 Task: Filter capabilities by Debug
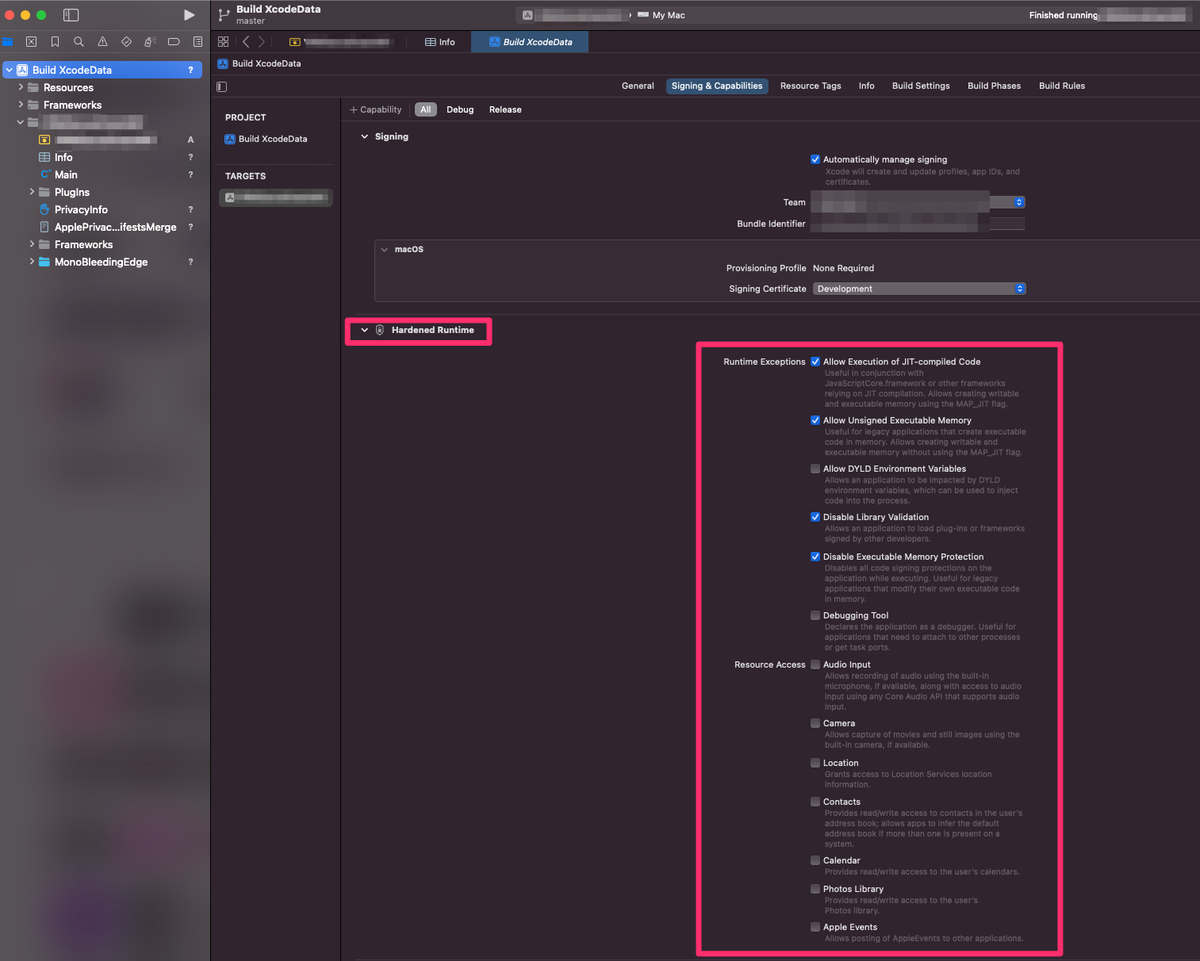click(460, 110)
